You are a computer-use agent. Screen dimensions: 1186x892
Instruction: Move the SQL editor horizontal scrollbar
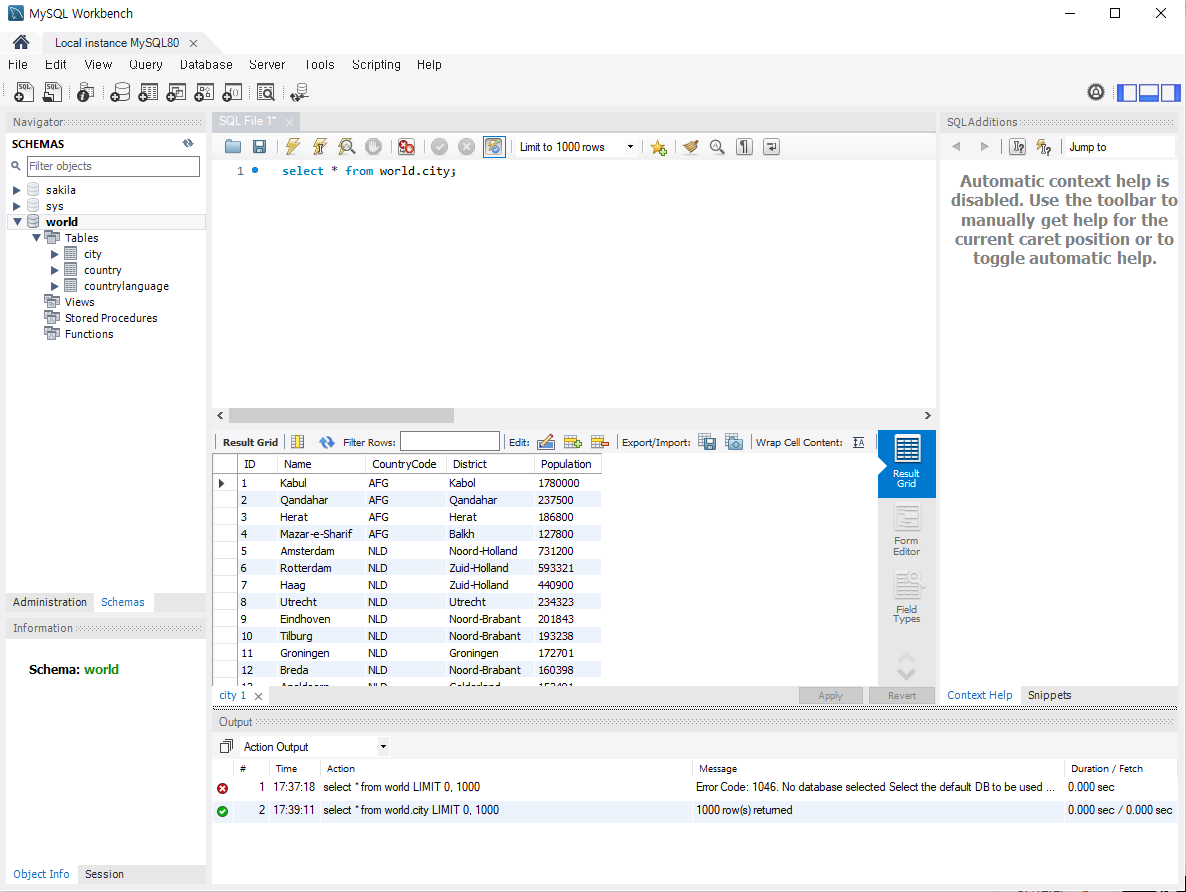pyautogui.click(x=341, y=415)
